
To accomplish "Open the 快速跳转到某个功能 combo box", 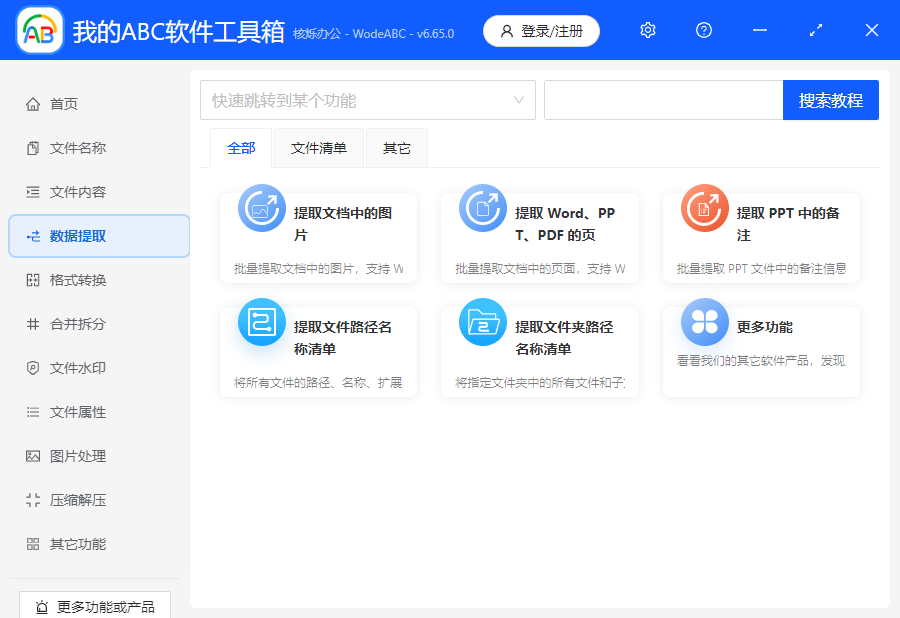I will (368, 100).
